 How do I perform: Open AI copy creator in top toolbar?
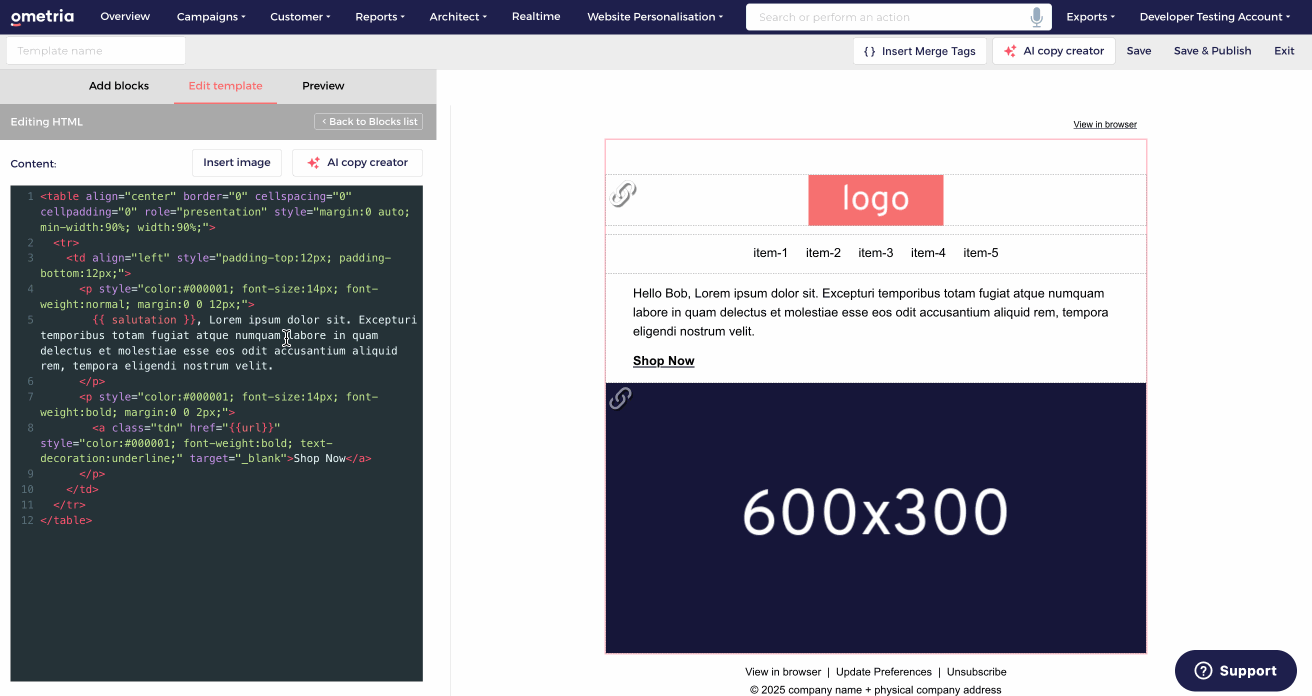tap(1054, 51)
